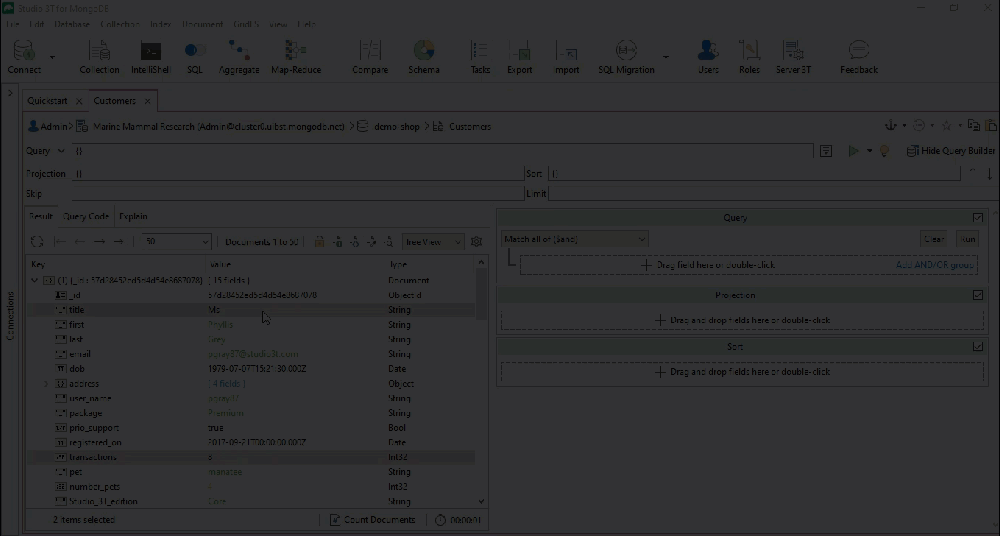Click the Add AND/OR group link
The height and width of the screenshot is (536, 1000).
tap(934, 265)
